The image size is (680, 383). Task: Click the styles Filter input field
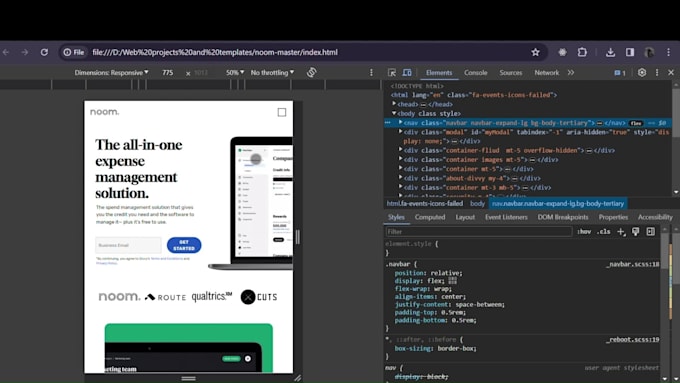pyautogui.click(x=479, y=232)
